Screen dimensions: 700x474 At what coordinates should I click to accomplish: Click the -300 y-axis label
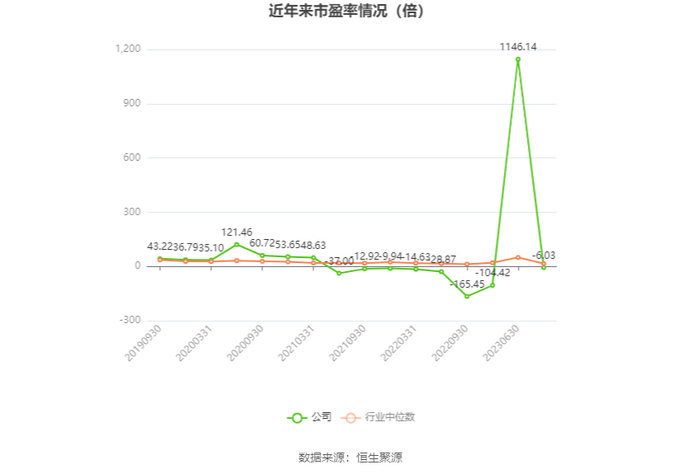coord(128,320)
